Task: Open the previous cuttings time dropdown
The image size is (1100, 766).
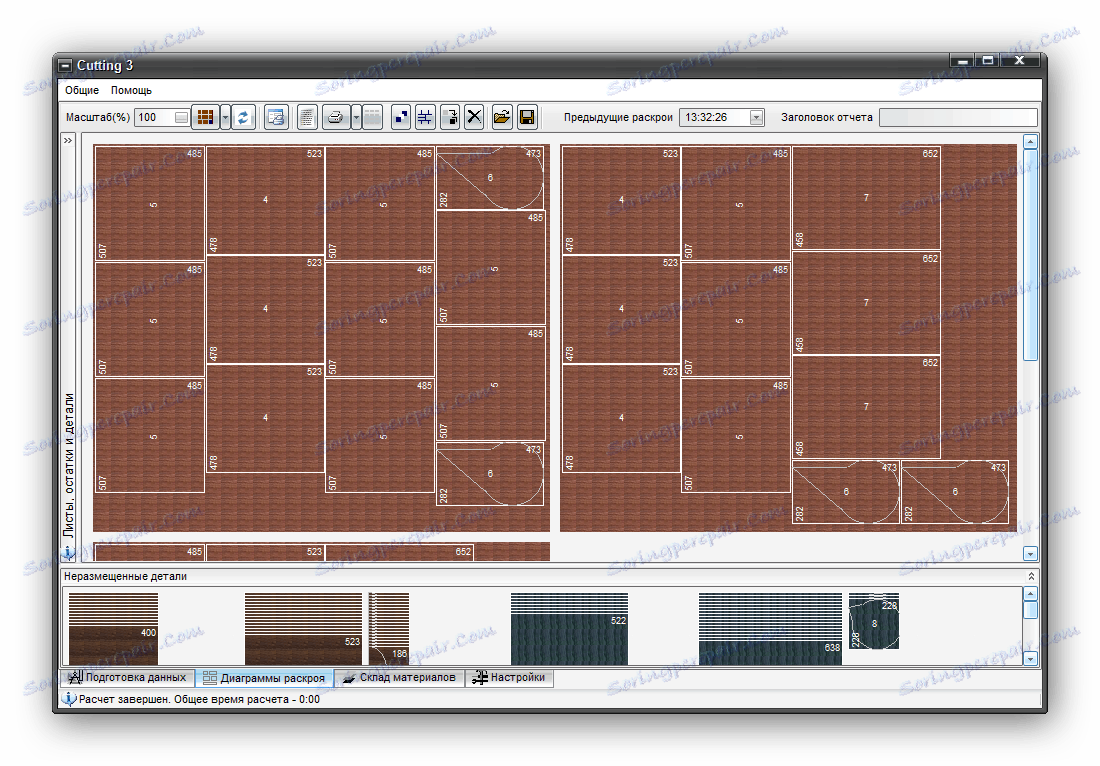Action: pos(756,117)
